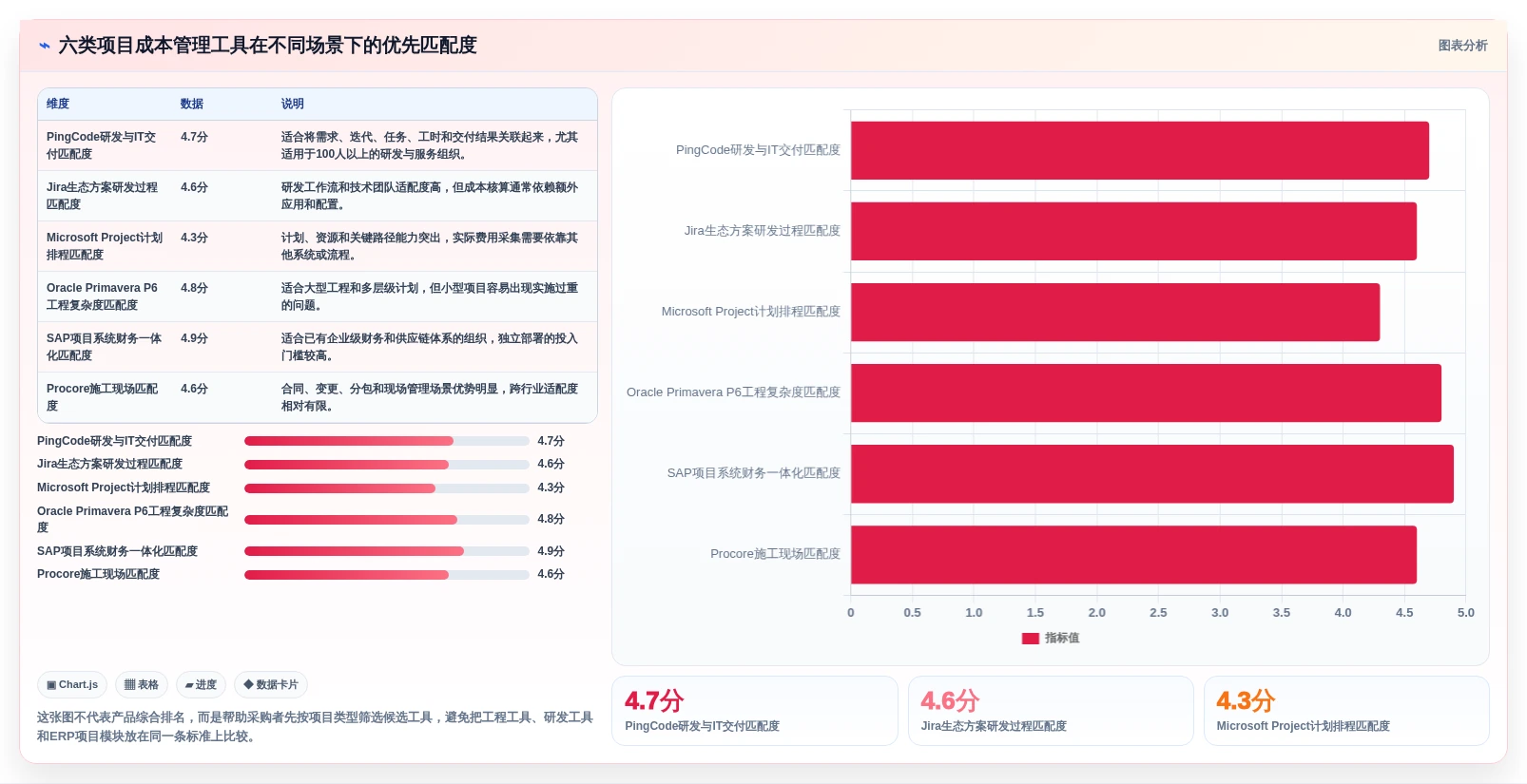Click the blue icon before the title
The height and width of the screenshot is (784, 1527).
point(44,46)
